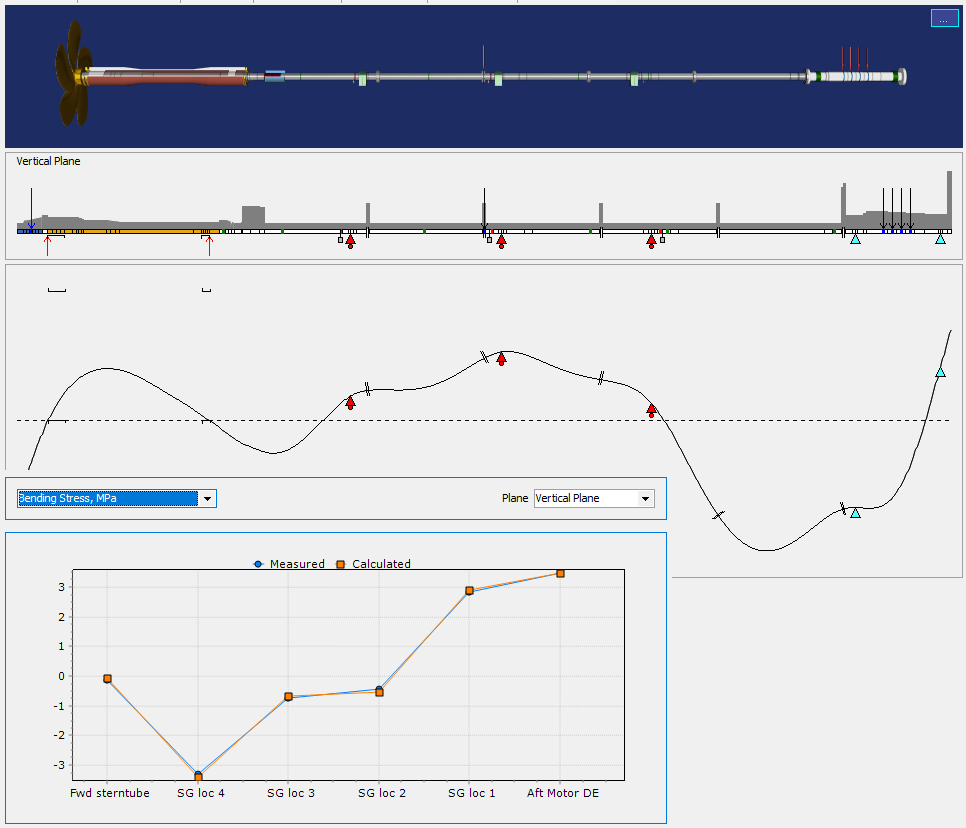Click the Bending Stress text field
The width and height of the screenshot is (966, 828).
pyautogui.click(x=107, y=498)
